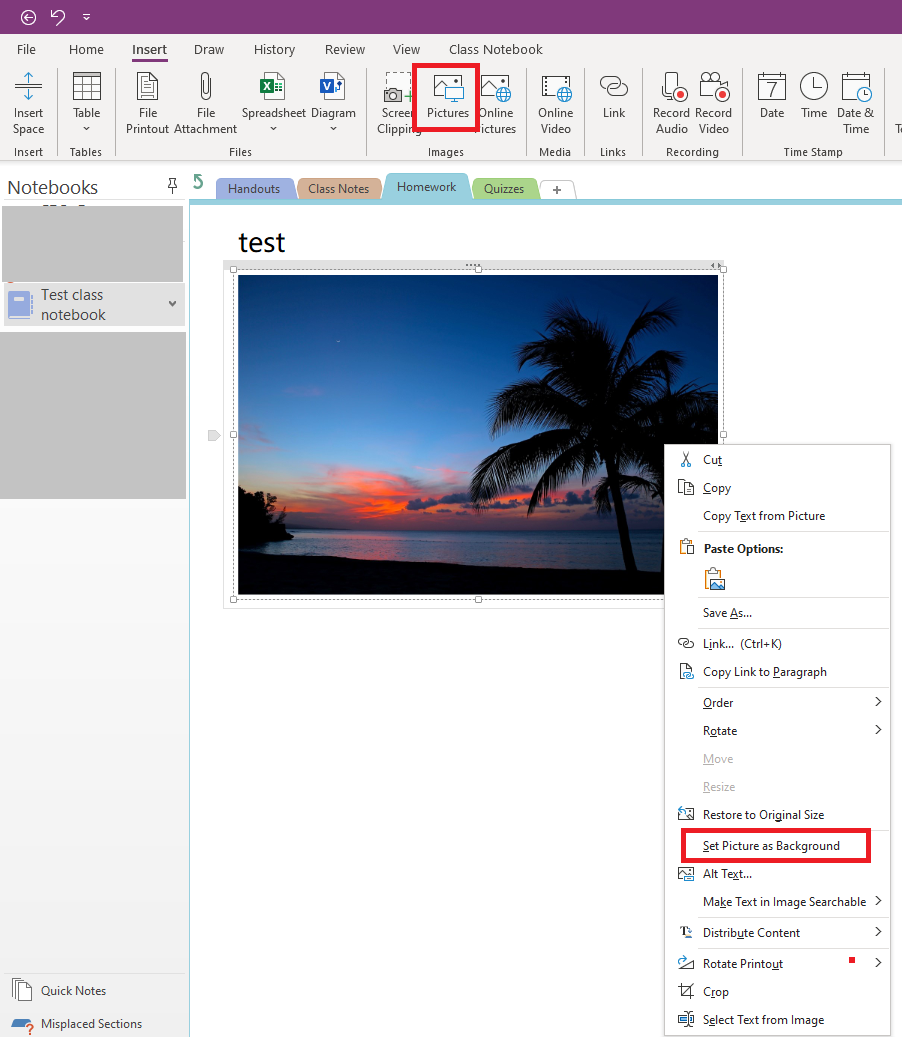This screenshot has height=1037, width=902.
Task: Click top-right container resize arrows
Action: click(x=716, y=266)
